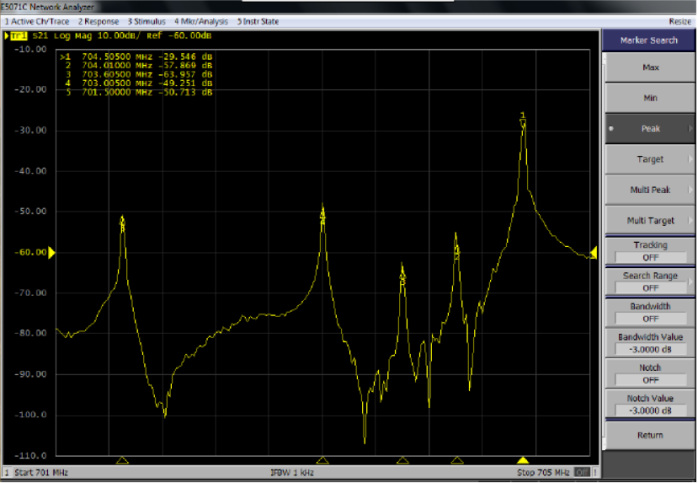Click the reference level arrow on left edge
The width and height of the screenshot is (698, 483).
[52, 253]
